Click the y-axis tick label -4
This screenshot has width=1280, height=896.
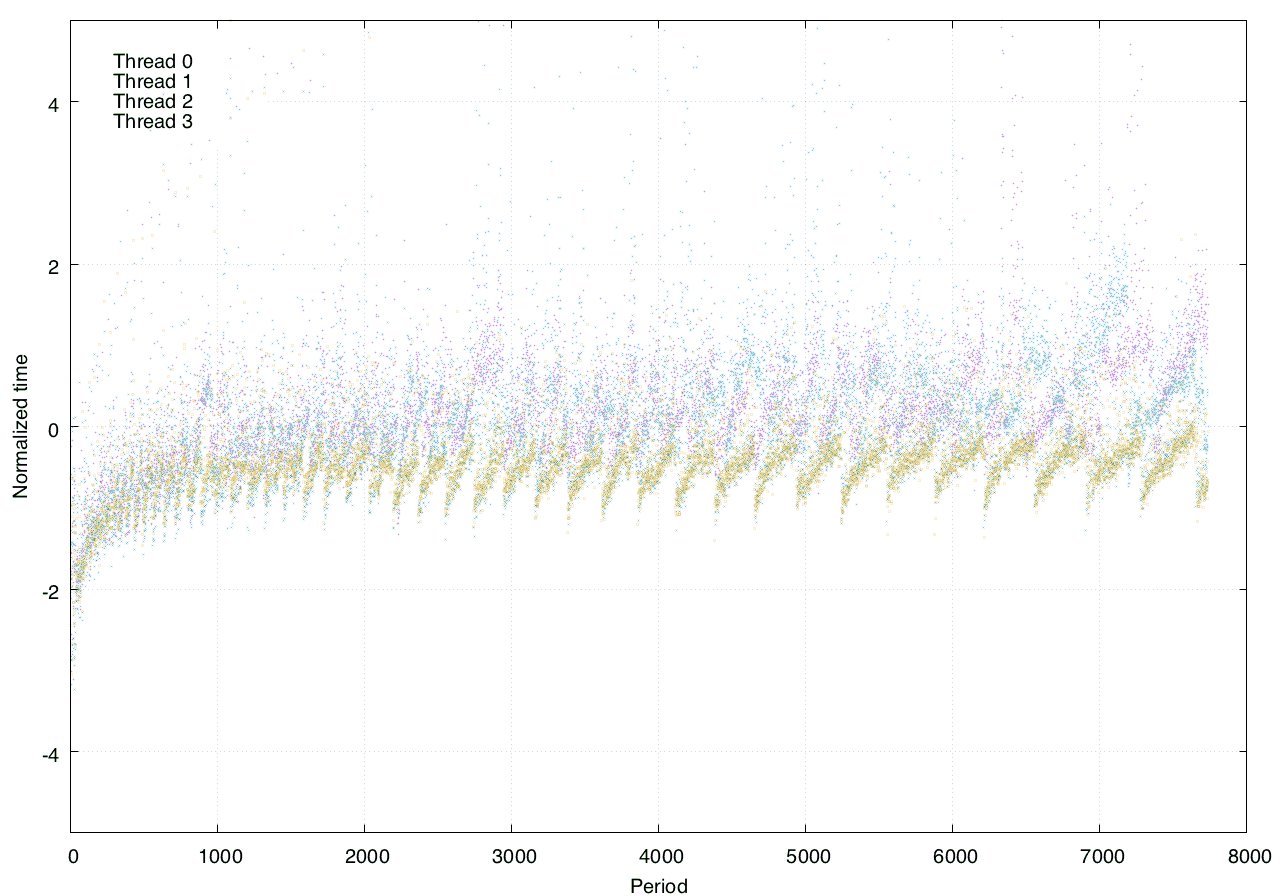point(50,753)
